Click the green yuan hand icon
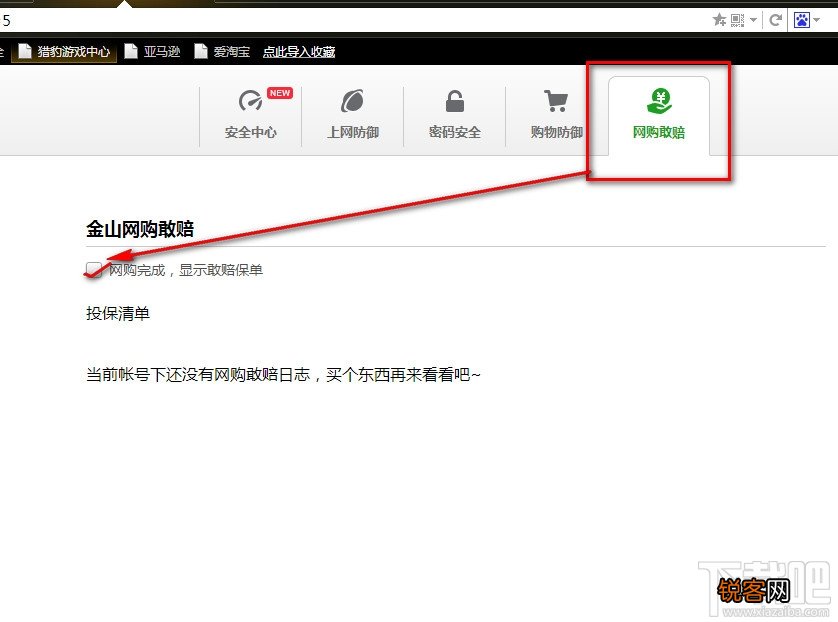Image resolution: width=838 pixels, height=622 pixels. (659, 100)
